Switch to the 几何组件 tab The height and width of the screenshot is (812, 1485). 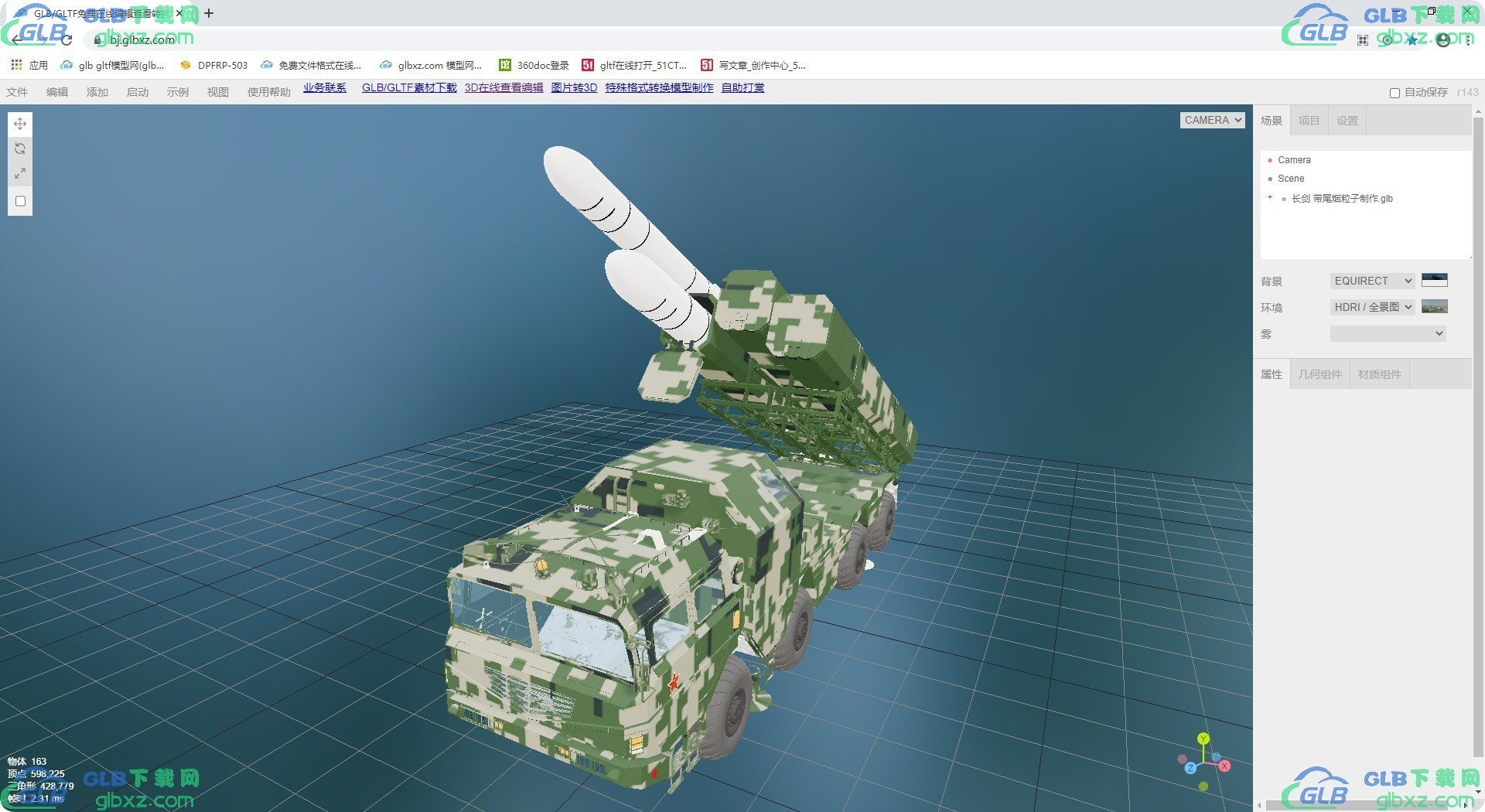(1320, 374)
